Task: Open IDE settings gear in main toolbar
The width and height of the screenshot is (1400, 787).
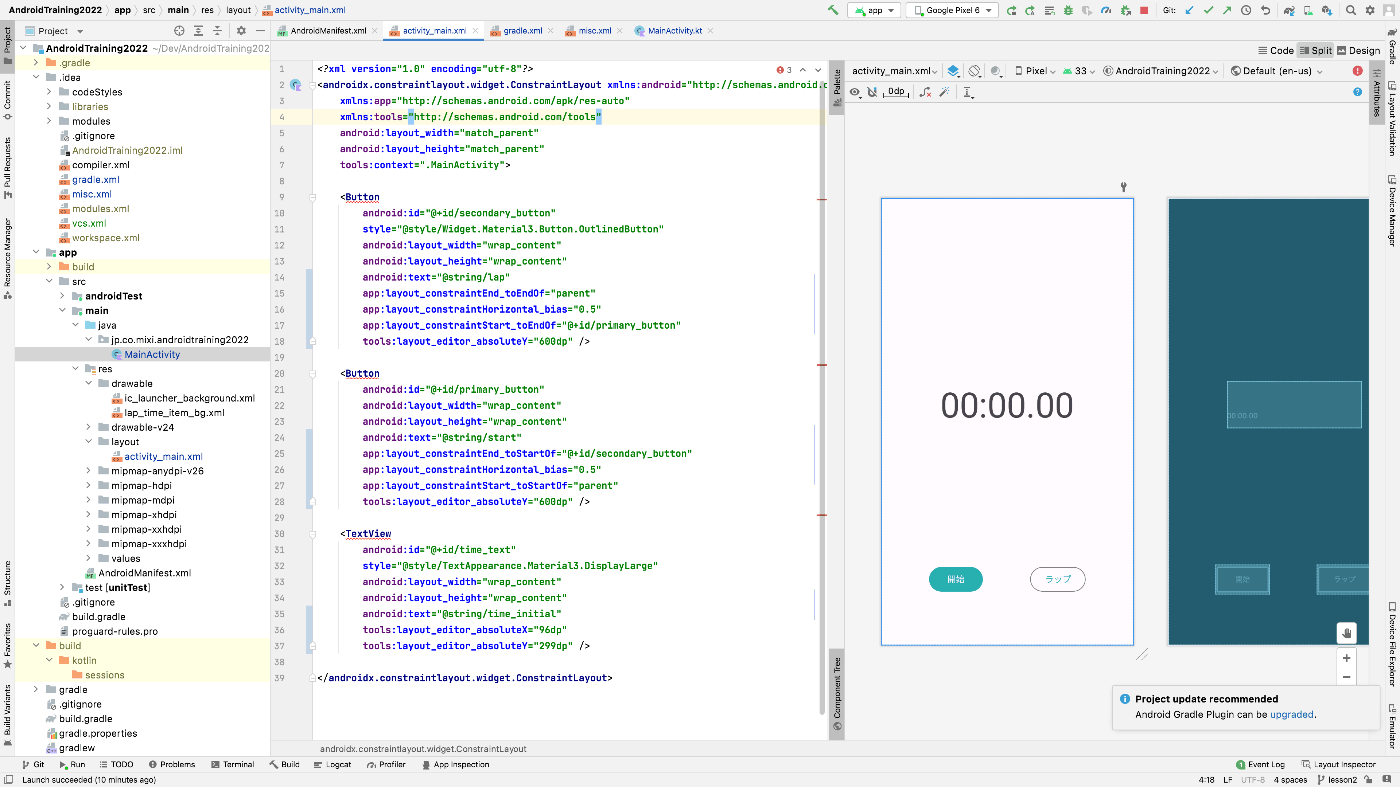Action: [x=1370, y=10]
